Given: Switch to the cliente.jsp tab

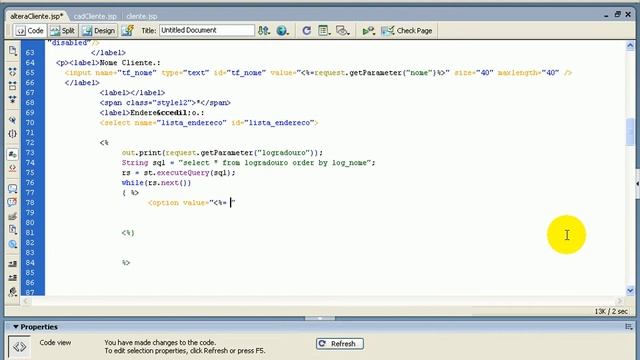Looking at the screenshot, I should (142, 16).
